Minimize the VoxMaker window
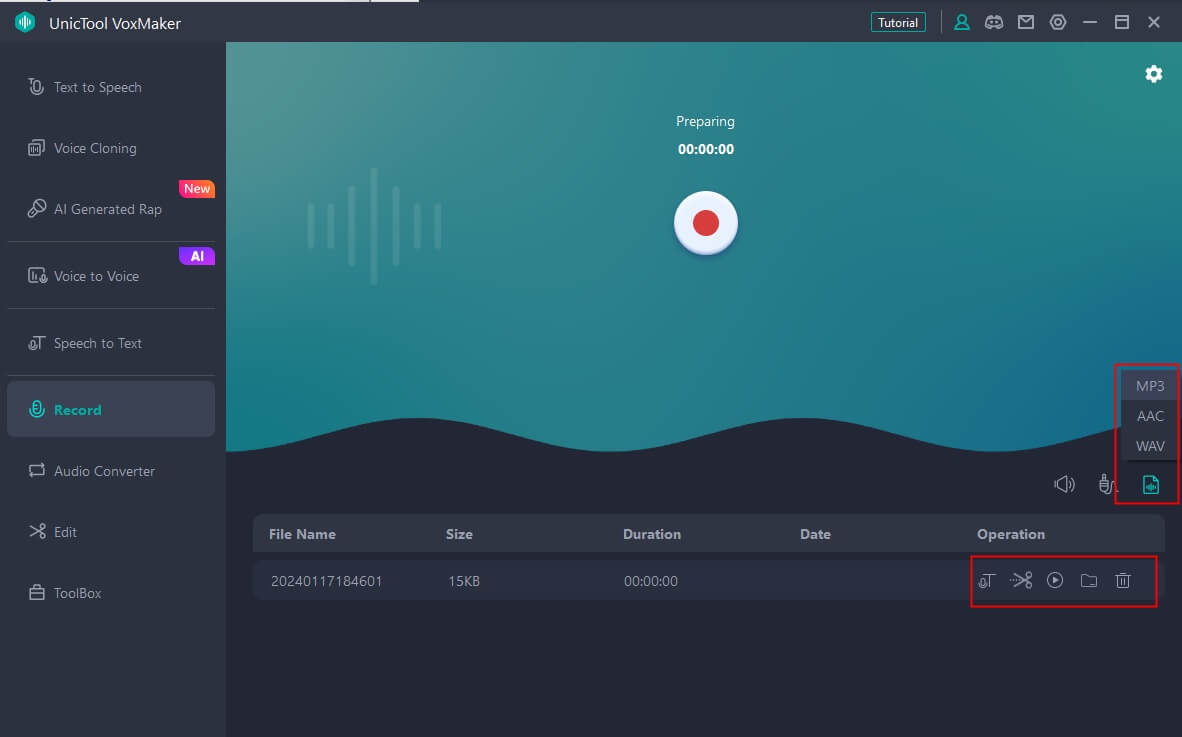Viewport: 1182px width, 737px height. coord(1090,23)
